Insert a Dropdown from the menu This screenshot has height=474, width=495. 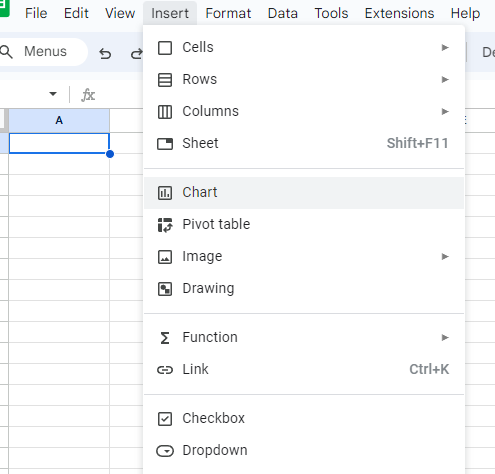[304, 450]
